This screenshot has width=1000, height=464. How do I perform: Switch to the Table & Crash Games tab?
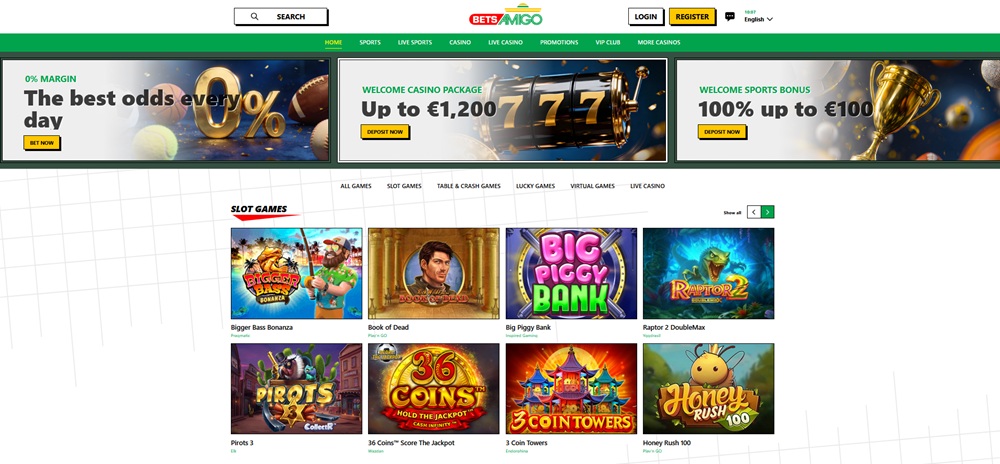[468, 186]
